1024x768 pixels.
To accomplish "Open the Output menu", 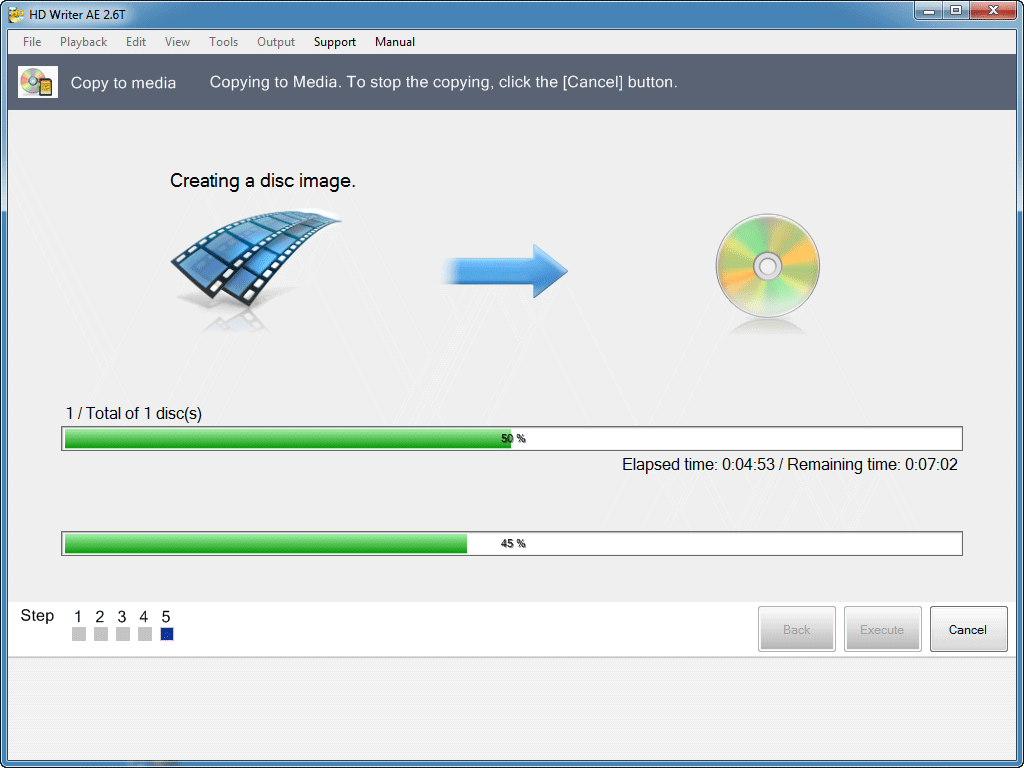I will tap(276, 42).
